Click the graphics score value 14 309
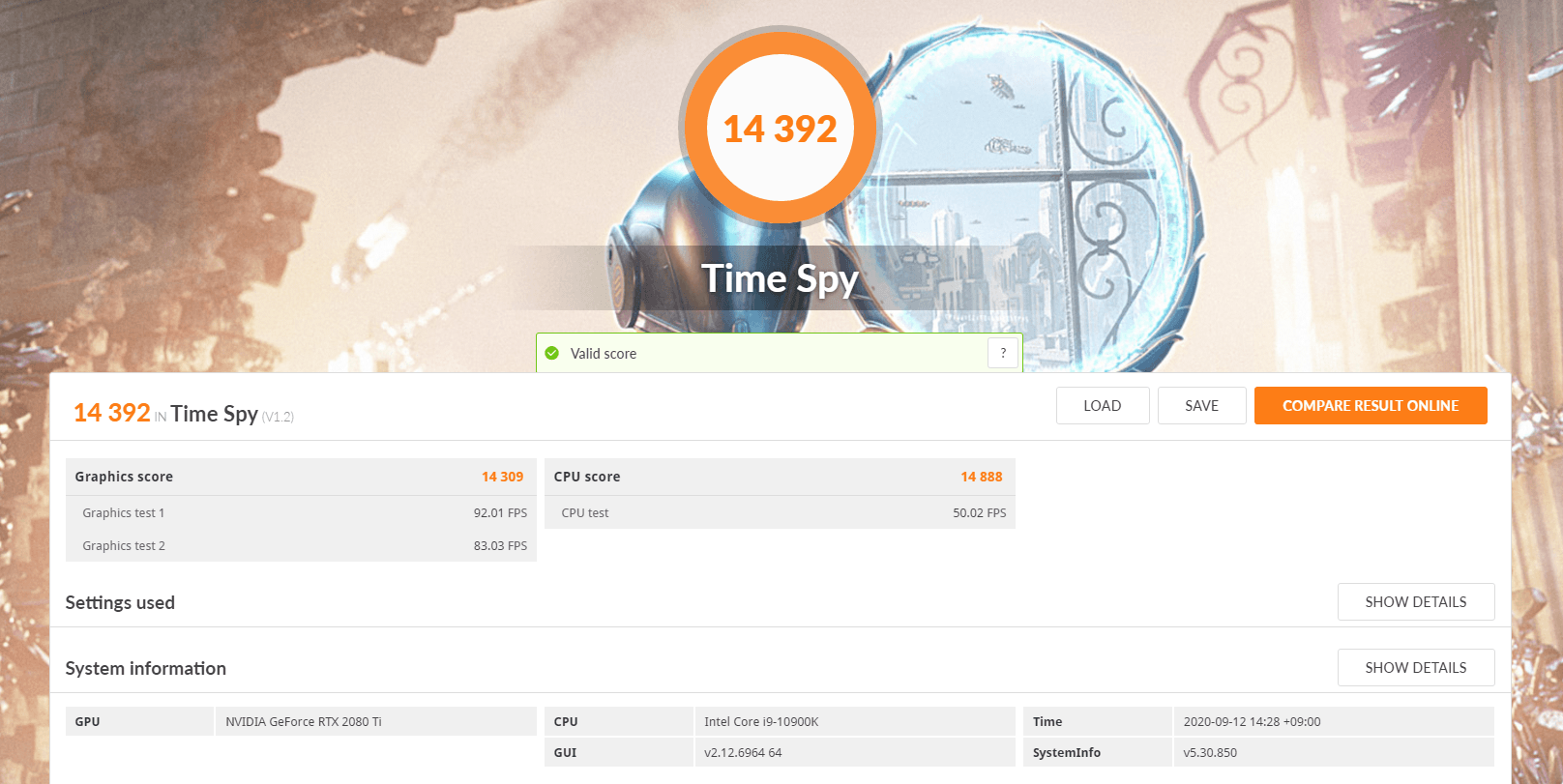Image resolution: width=1563 pixels, height=784 pixels. [503, 477]
